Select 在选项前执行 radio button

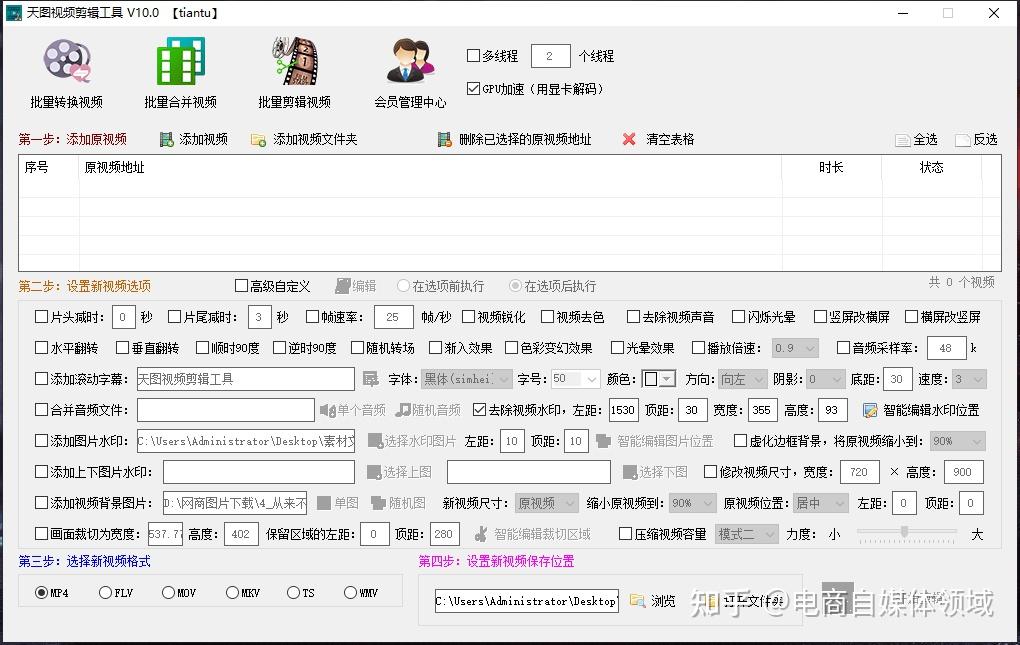point(403,286)
